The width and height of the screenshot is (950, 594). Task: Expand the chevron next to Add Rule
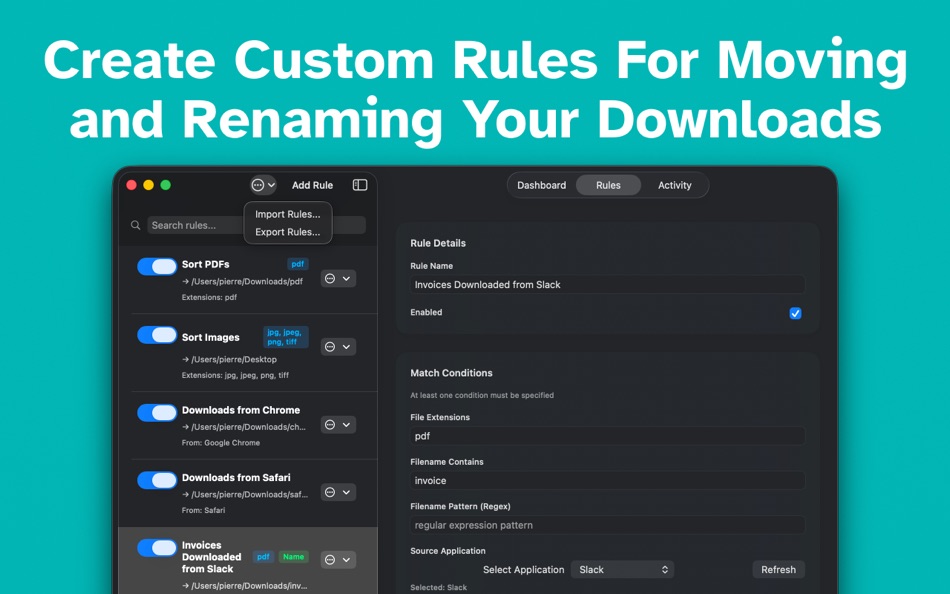coord(271,185)
